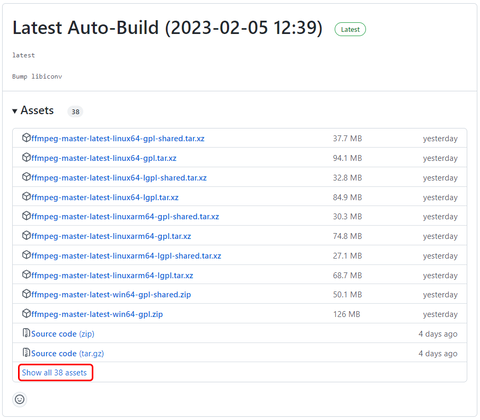This screenshot has height=420, width=480.
Task: Click package icon for linuxarm64-gpl.tar.xz
Action: [x=26, y=236]
